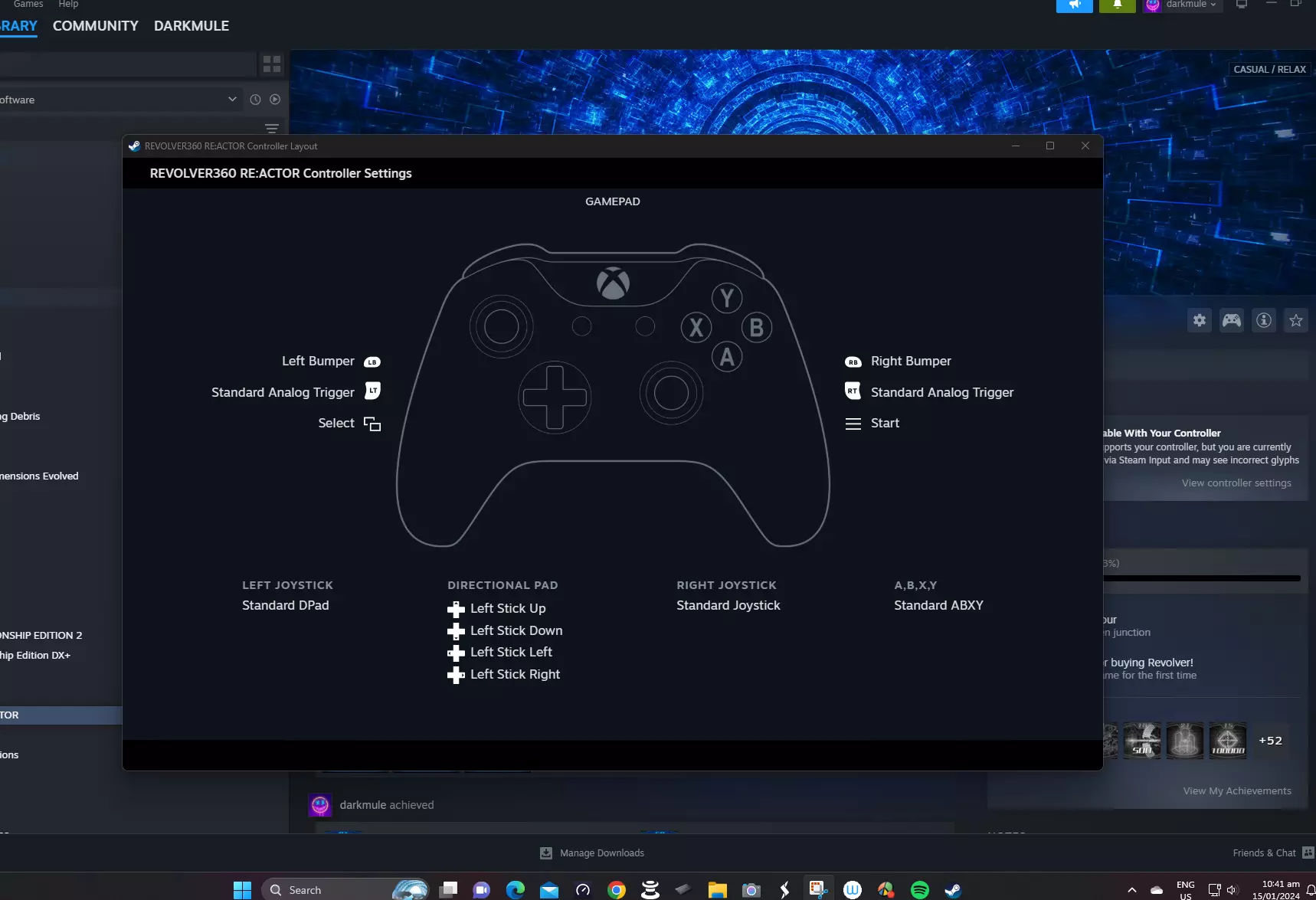Open Google Chrome from the taskbar

pyautogui.click(x=617, y=889)
